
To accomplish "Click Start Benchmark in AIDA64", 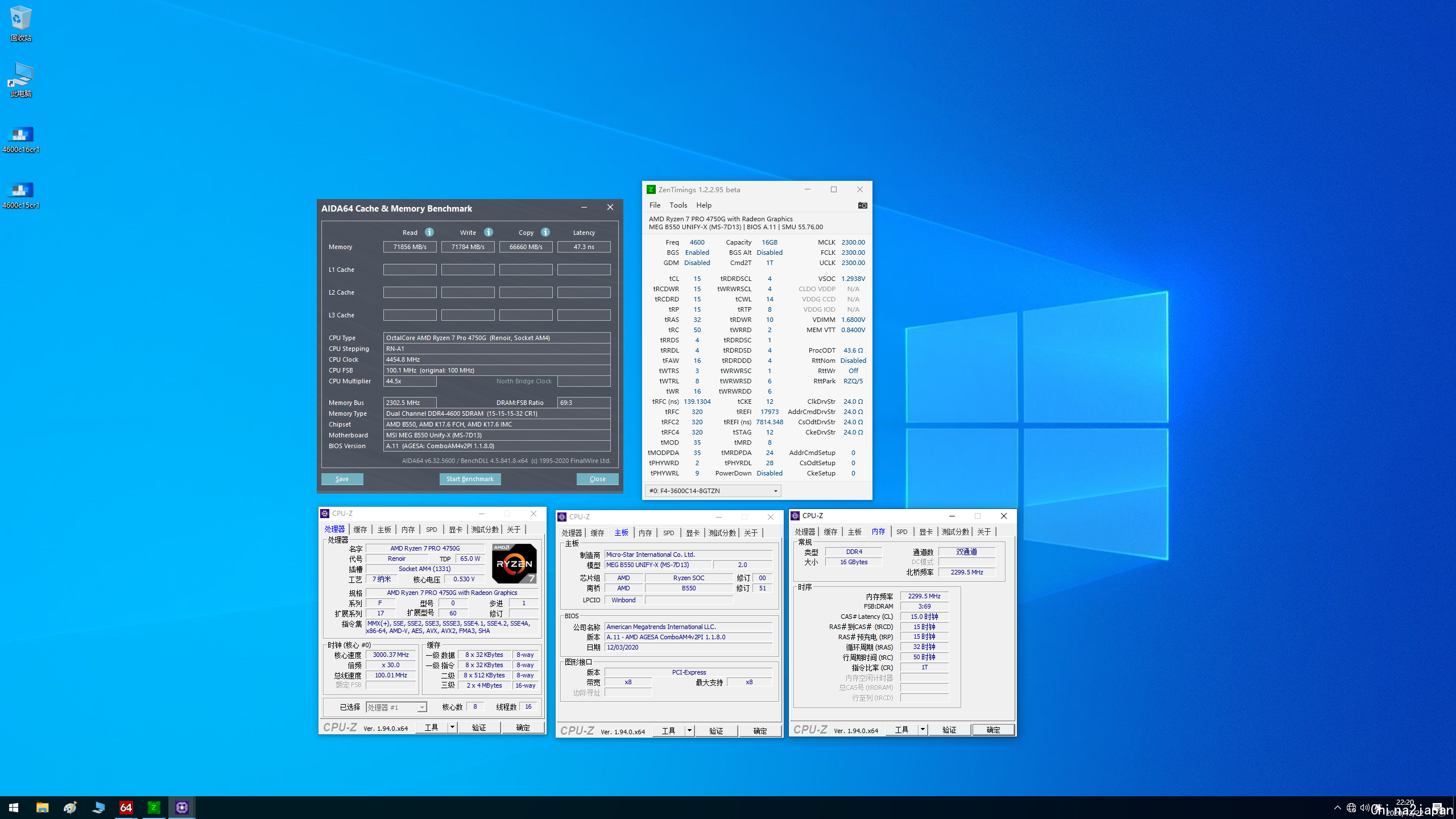I will point(470,479).
